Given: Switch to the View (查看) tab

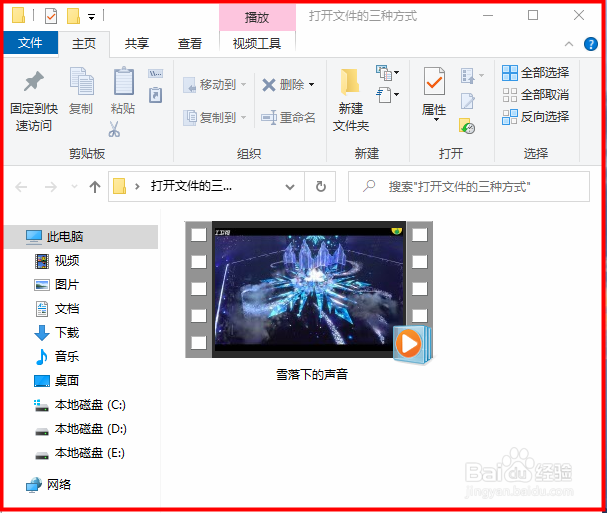Looking at the screenshot, I should [x=190, y=43].
